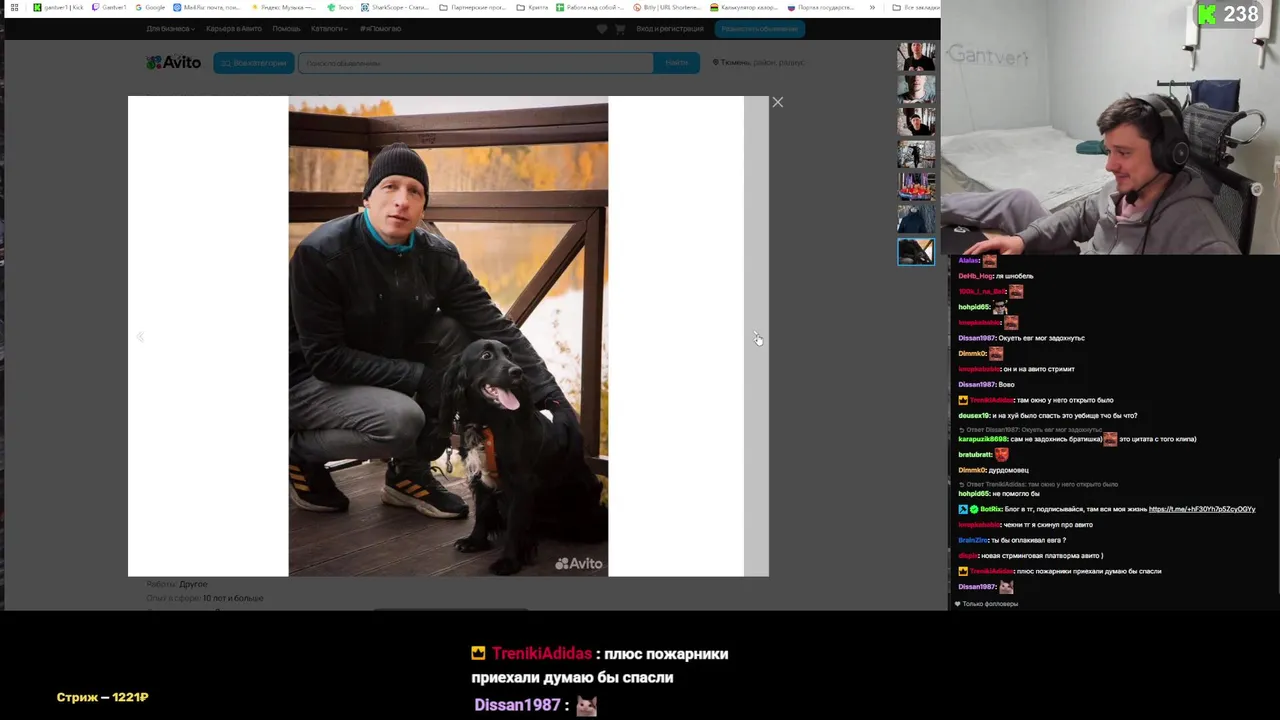This screenshot has width=1280, height=720.
Task: Click BotRix username in chat
Action: click(993, 509)
